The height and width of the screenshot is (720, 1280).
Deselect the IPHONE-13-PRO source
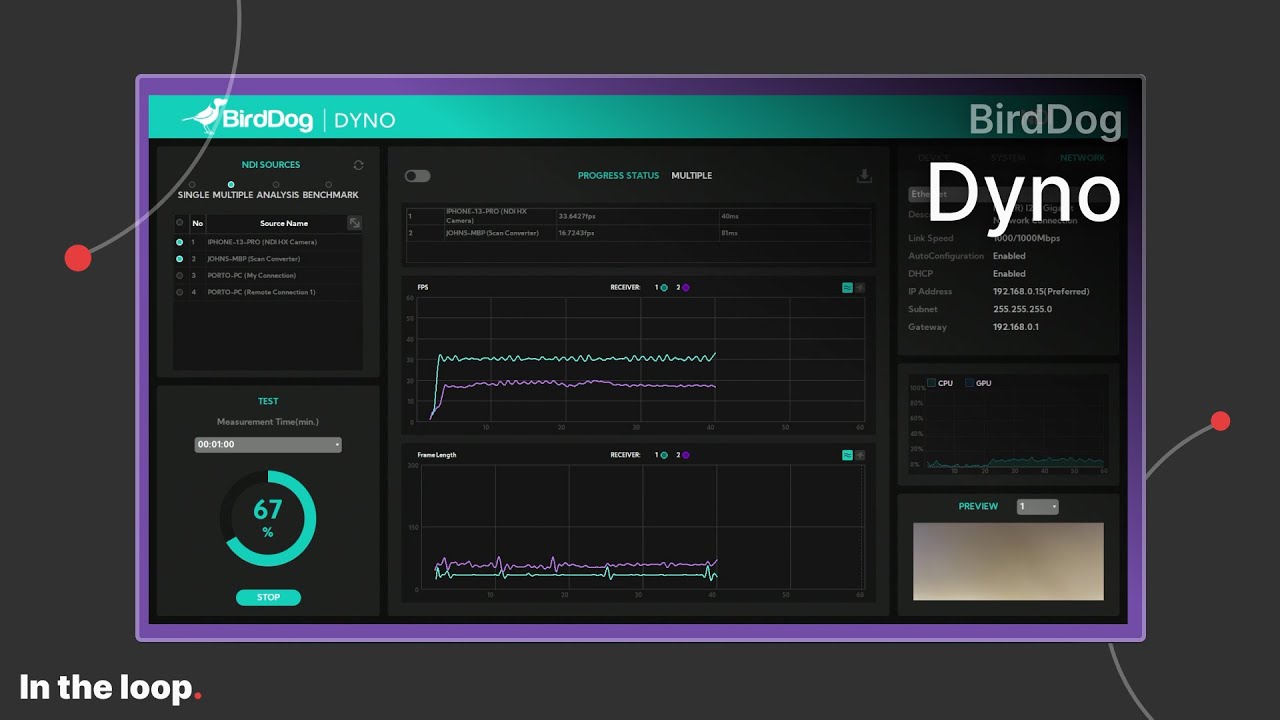click(x=180, y=242)
